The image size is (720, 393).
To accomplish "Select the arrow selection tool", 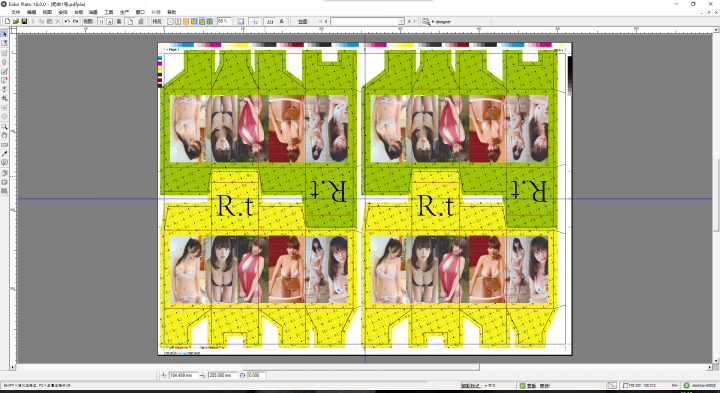I will click(5, 34).
